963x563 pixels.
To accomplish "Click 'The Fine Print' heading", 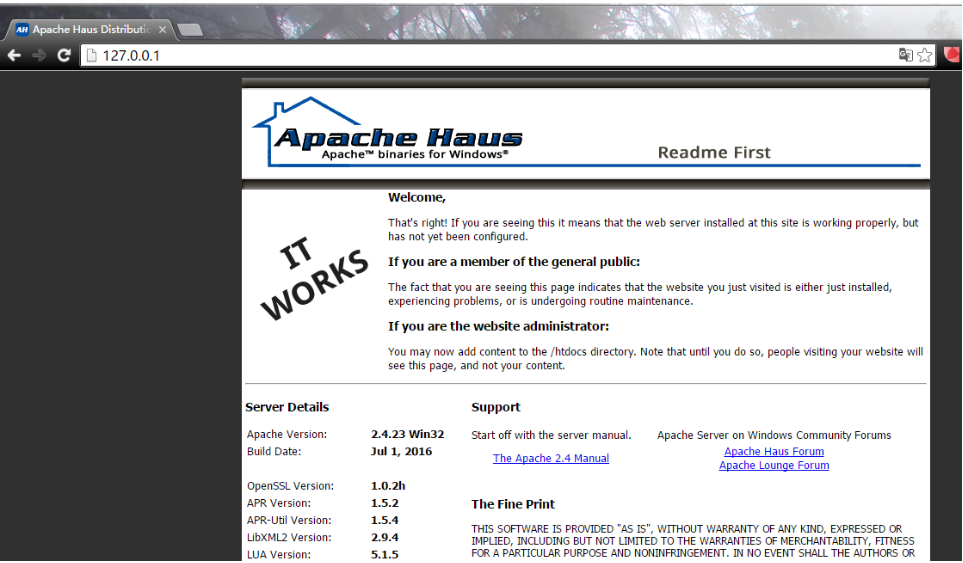I will coord(513,505).
